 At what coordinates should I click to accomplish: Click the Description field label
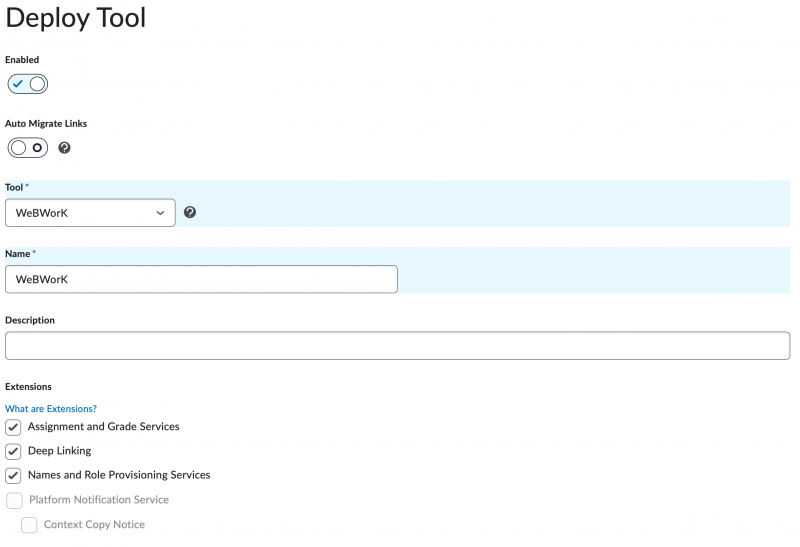pyautogui.click(x=30, y=320)
